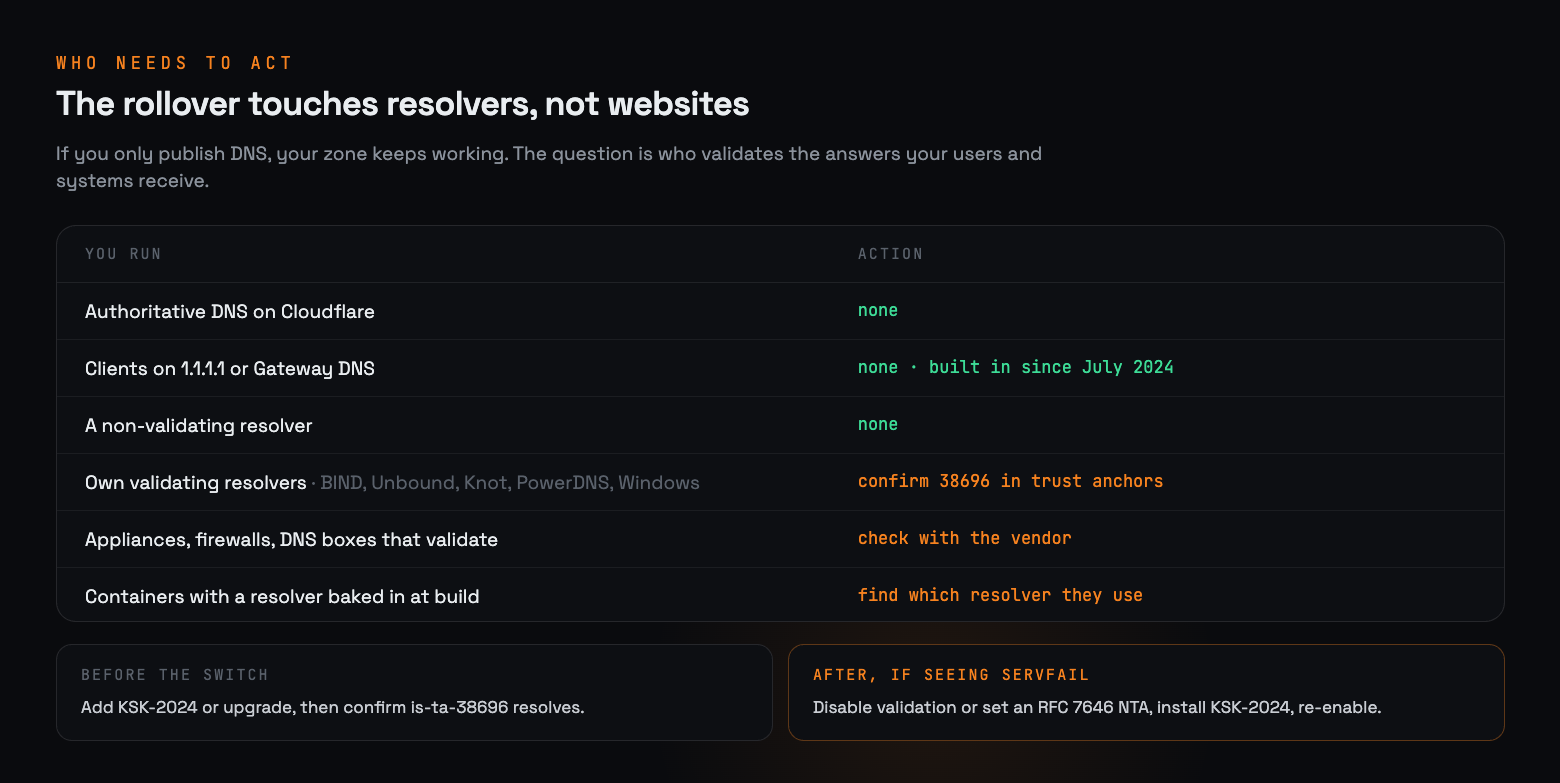Click the "BIND, Unbound, Knot, PowerDNS, Windows" list

tap(510, 482)
